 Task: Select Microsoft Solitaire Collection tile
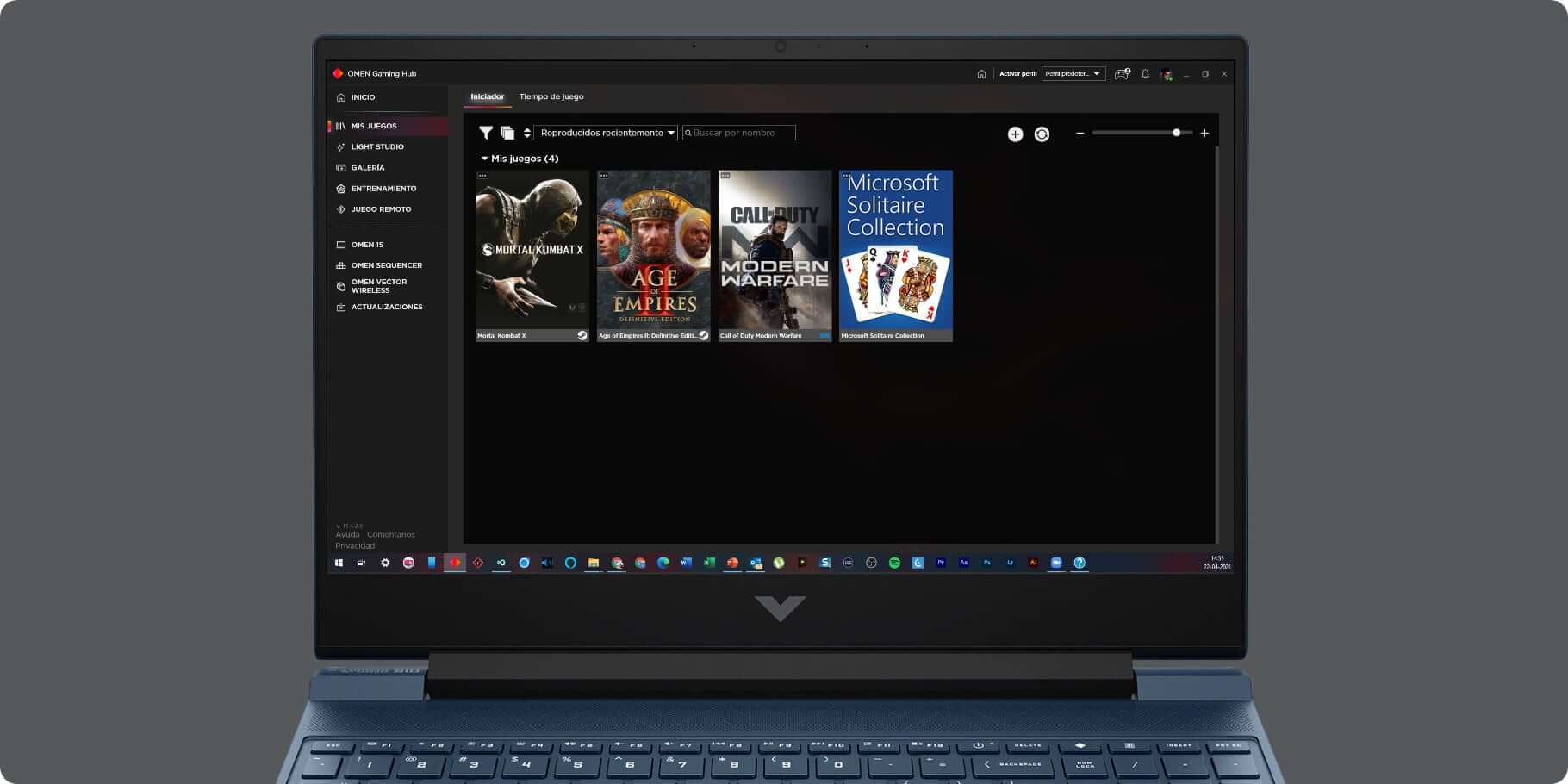pos(896,256)
